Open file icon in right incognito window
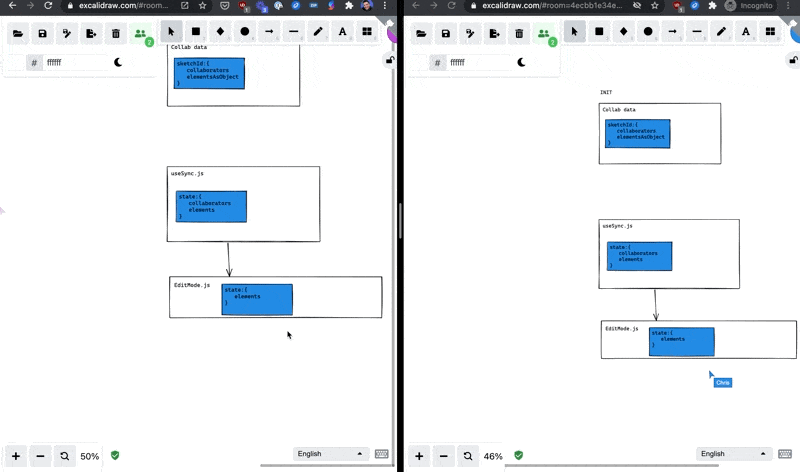Screen dimensions: 800x472 point(421,34)
